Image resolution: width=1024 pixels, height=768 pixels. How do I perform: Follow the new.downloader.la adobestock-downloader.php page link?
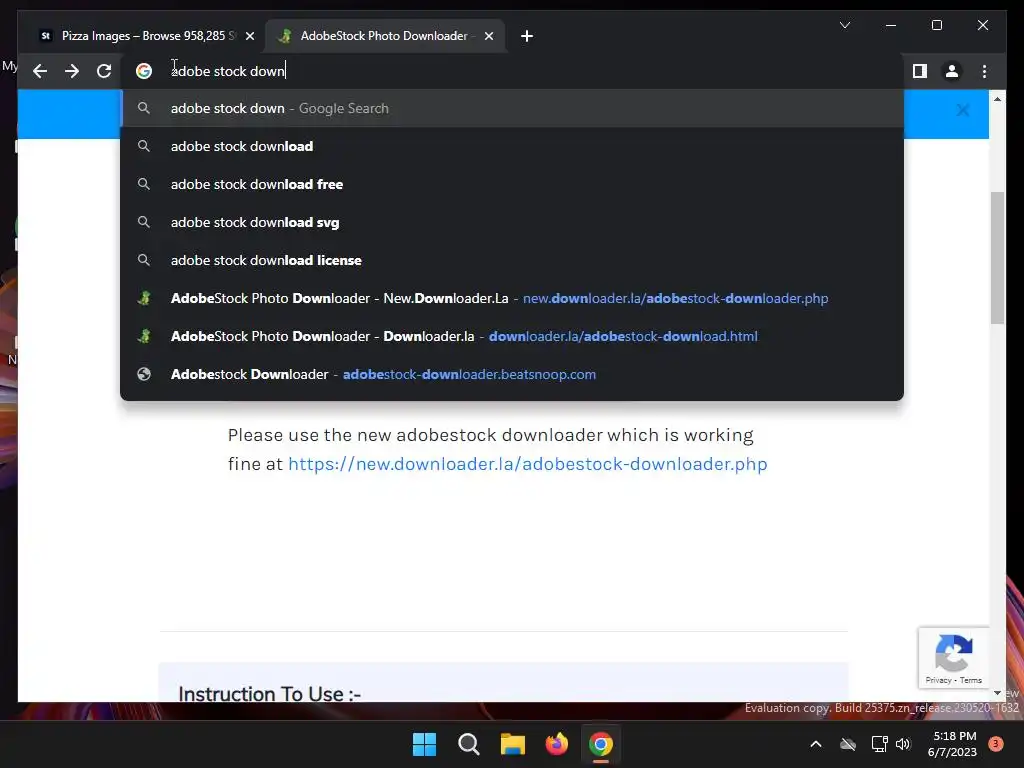click(x=528, y=464)
